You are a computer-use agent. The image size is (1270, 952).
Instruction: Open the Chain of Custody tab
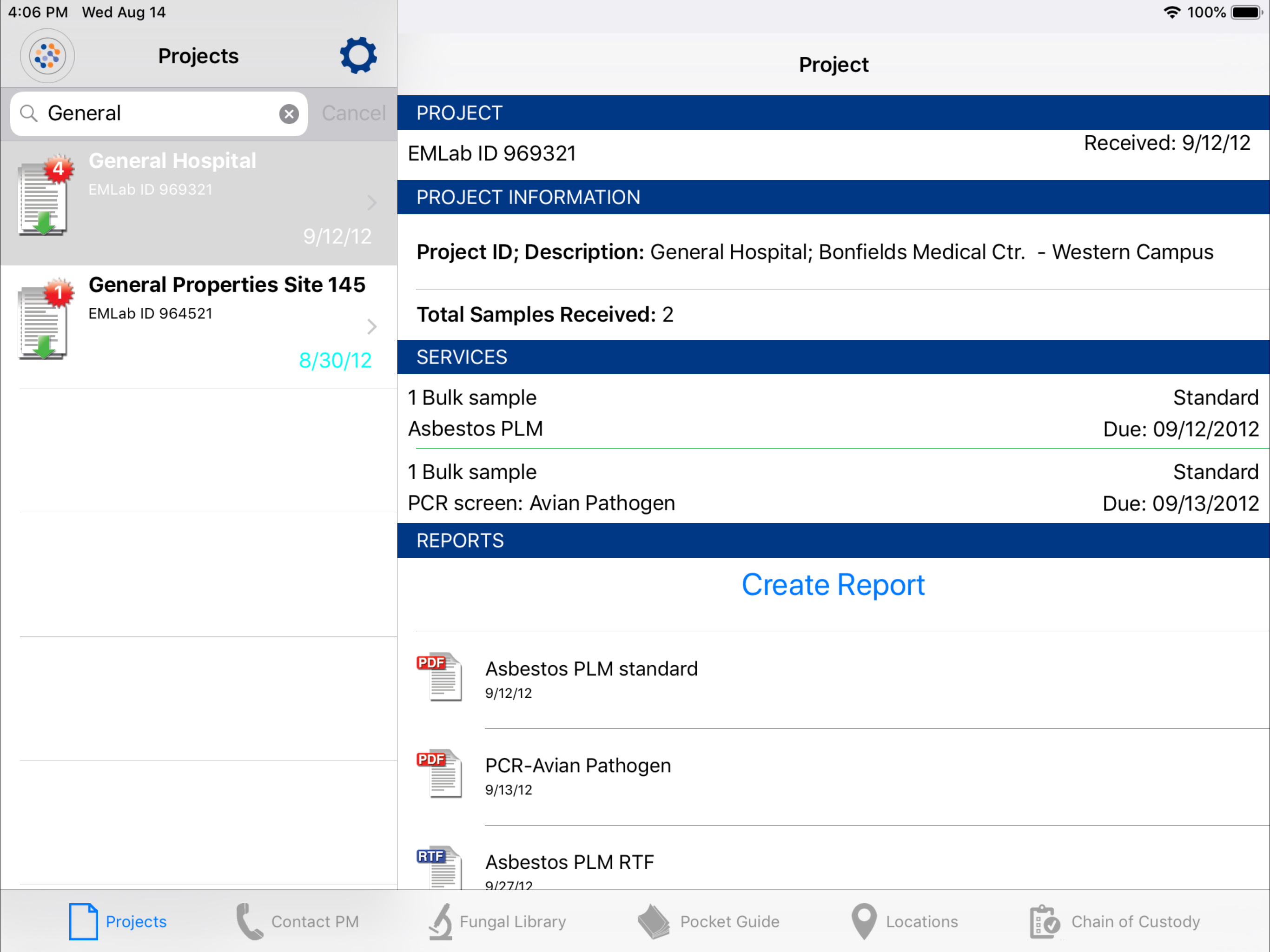point(1114,921)
